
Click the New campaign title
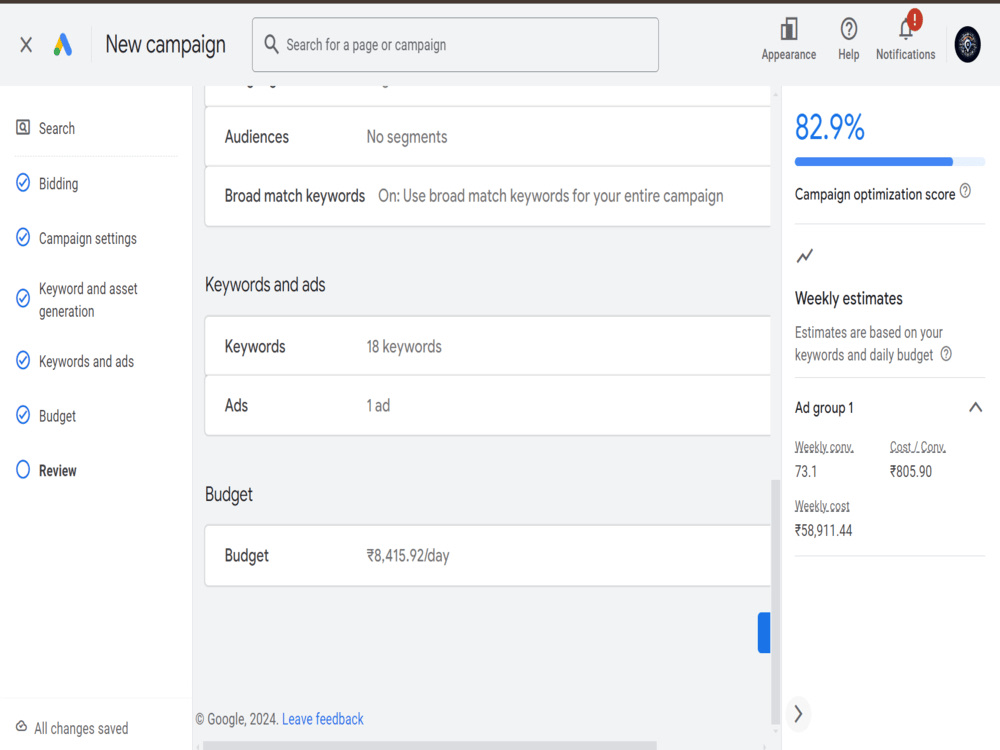point(165,45)
